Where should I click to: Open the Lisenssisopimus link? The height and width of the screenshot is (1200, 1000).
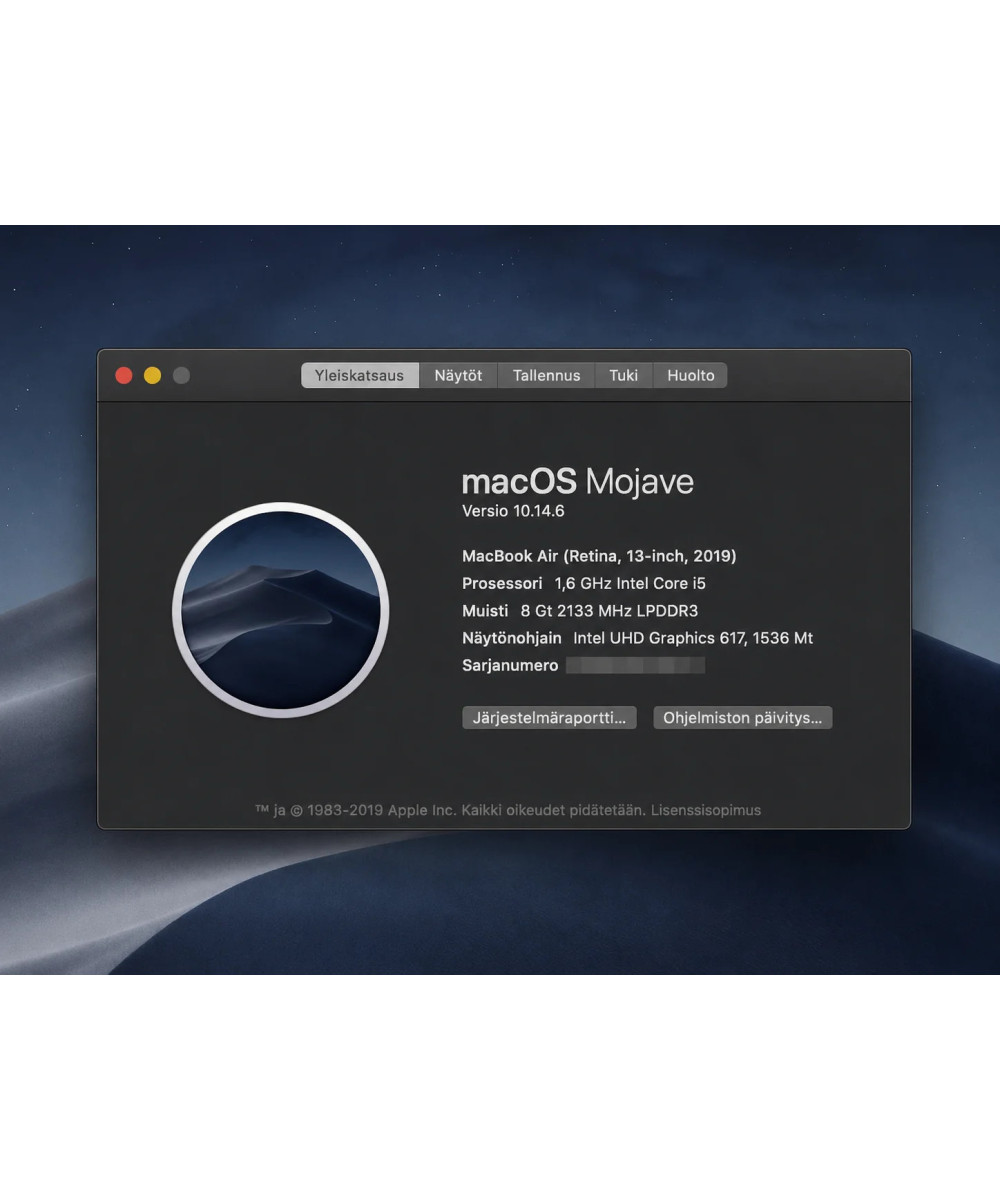[706, 810]
